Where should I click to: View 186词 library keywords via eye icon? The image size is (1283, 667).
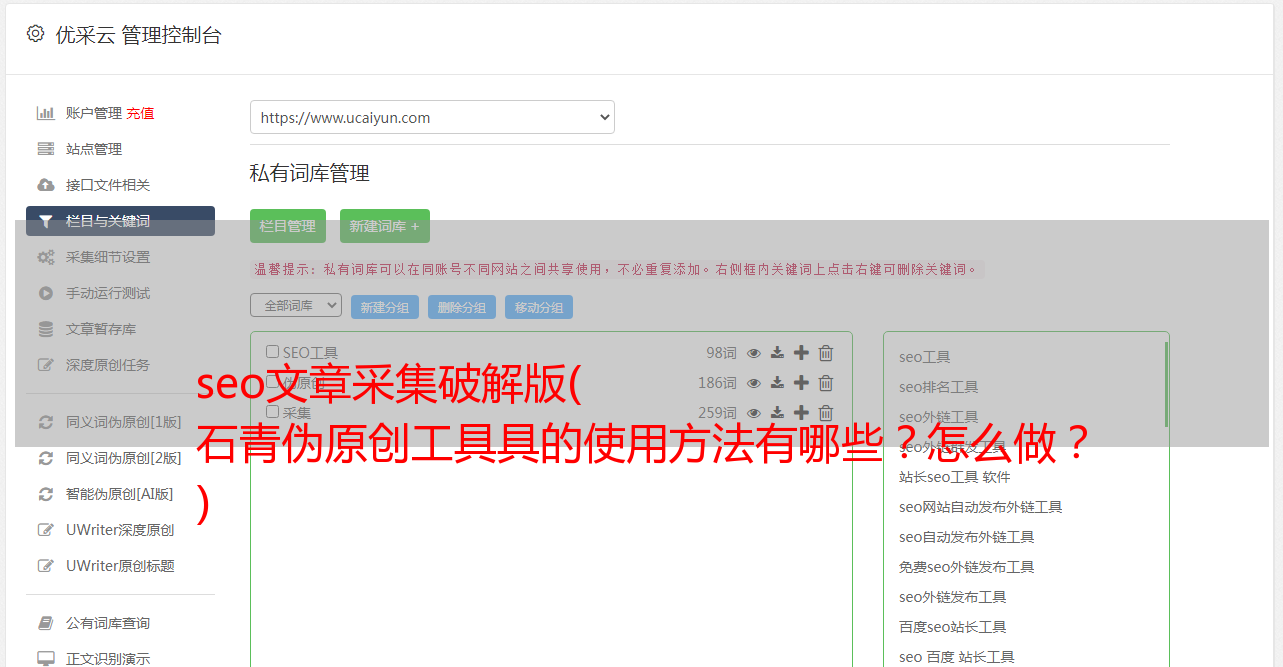coord(754,383)
